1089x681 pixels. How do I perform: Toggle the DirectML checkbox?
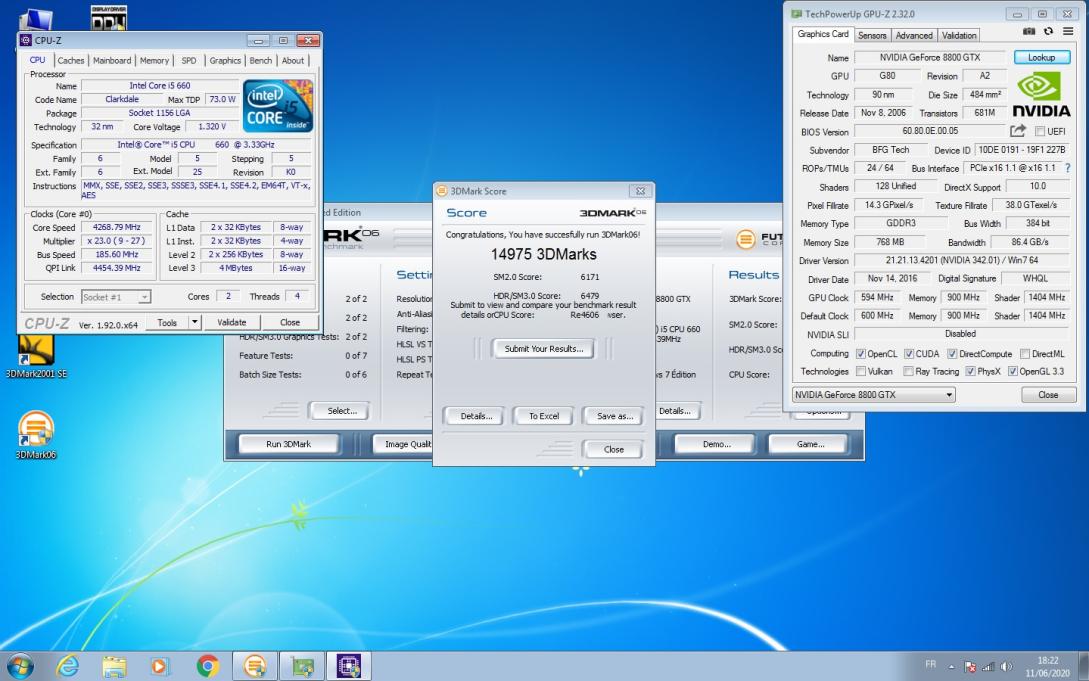click(x=1025, y=354)
